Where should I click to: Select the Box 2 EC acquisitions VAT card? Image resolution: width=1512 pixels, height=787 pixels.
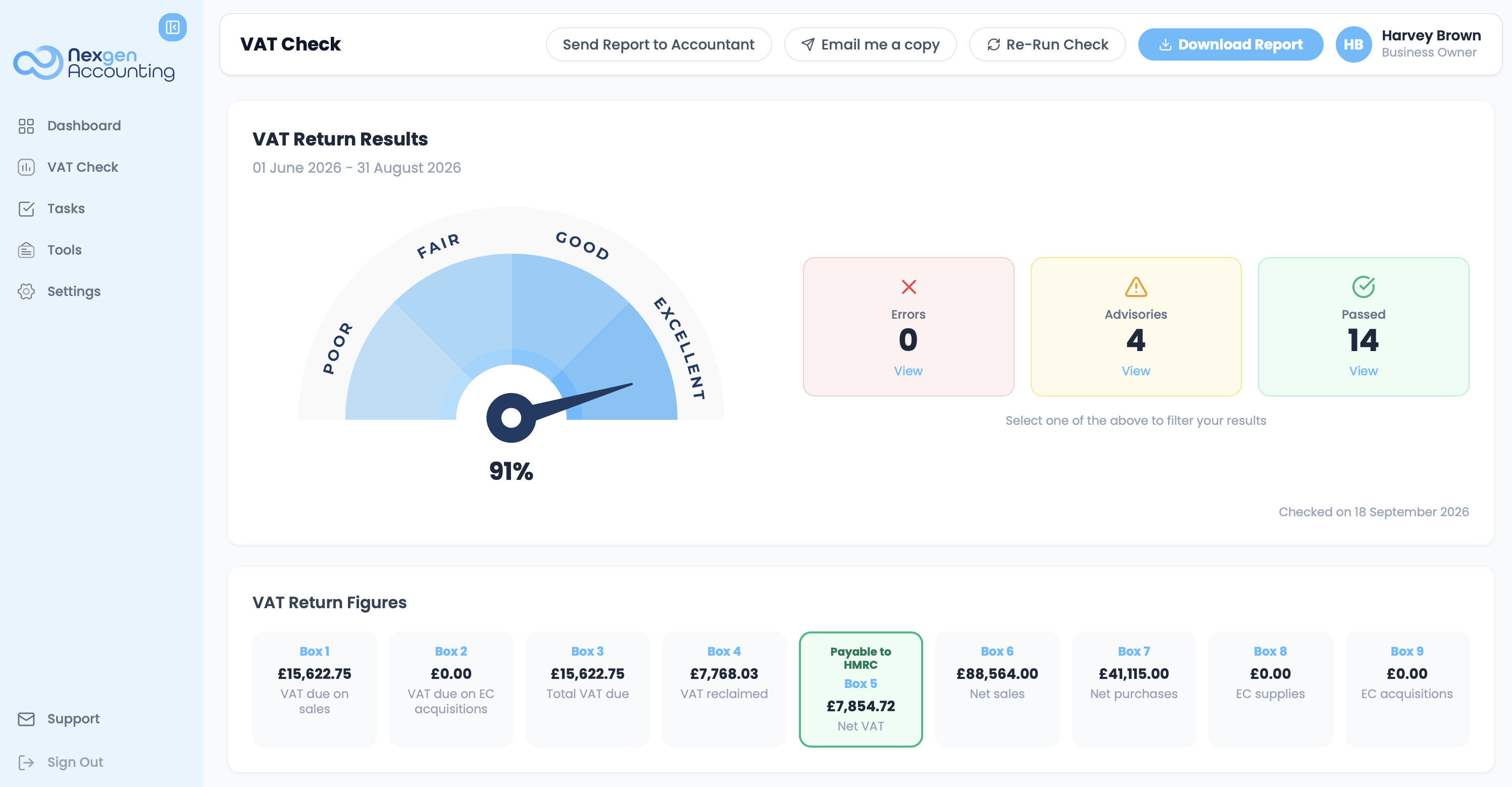[451, 689]
